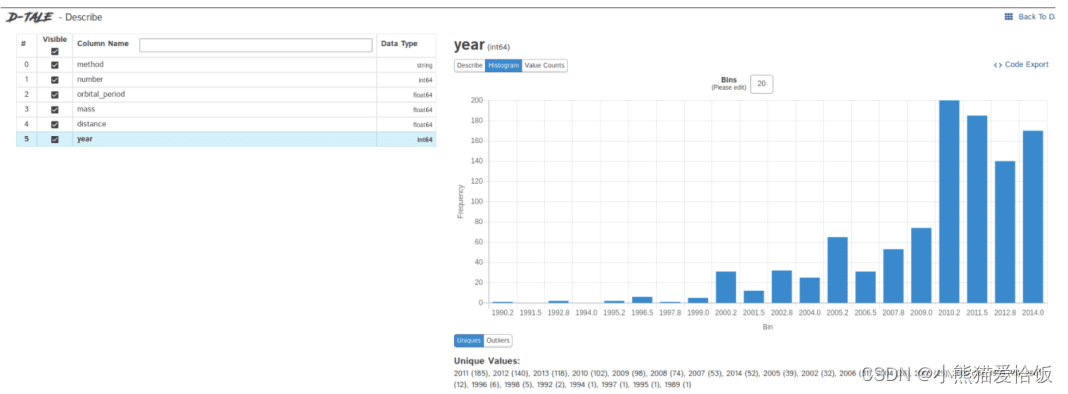1068x394 pixels.
Task: Click the float64 type of mass row
Action: coord(422,110)
